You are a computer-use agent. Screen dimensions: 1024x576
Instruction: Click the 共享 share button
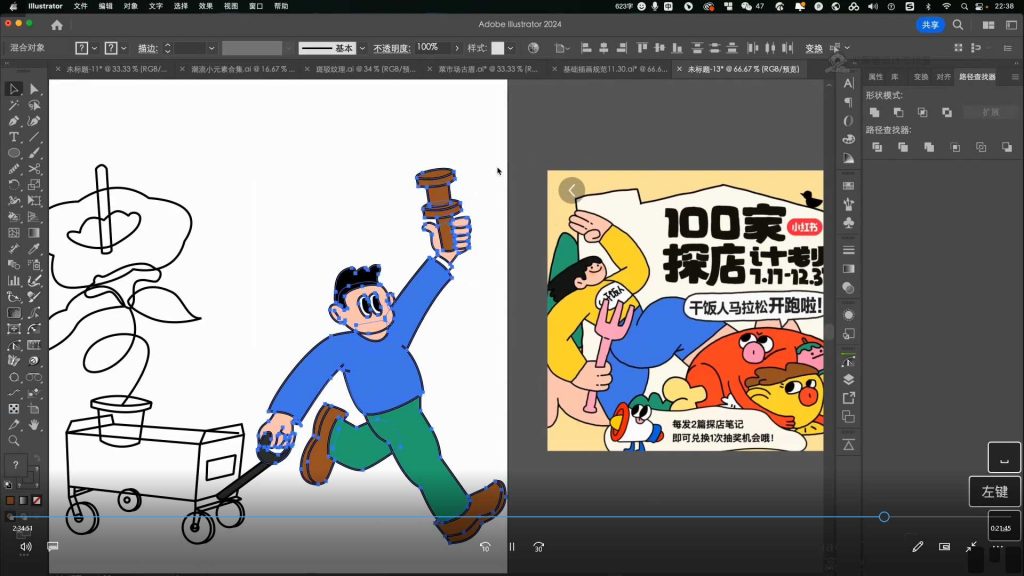coord(931,24)
